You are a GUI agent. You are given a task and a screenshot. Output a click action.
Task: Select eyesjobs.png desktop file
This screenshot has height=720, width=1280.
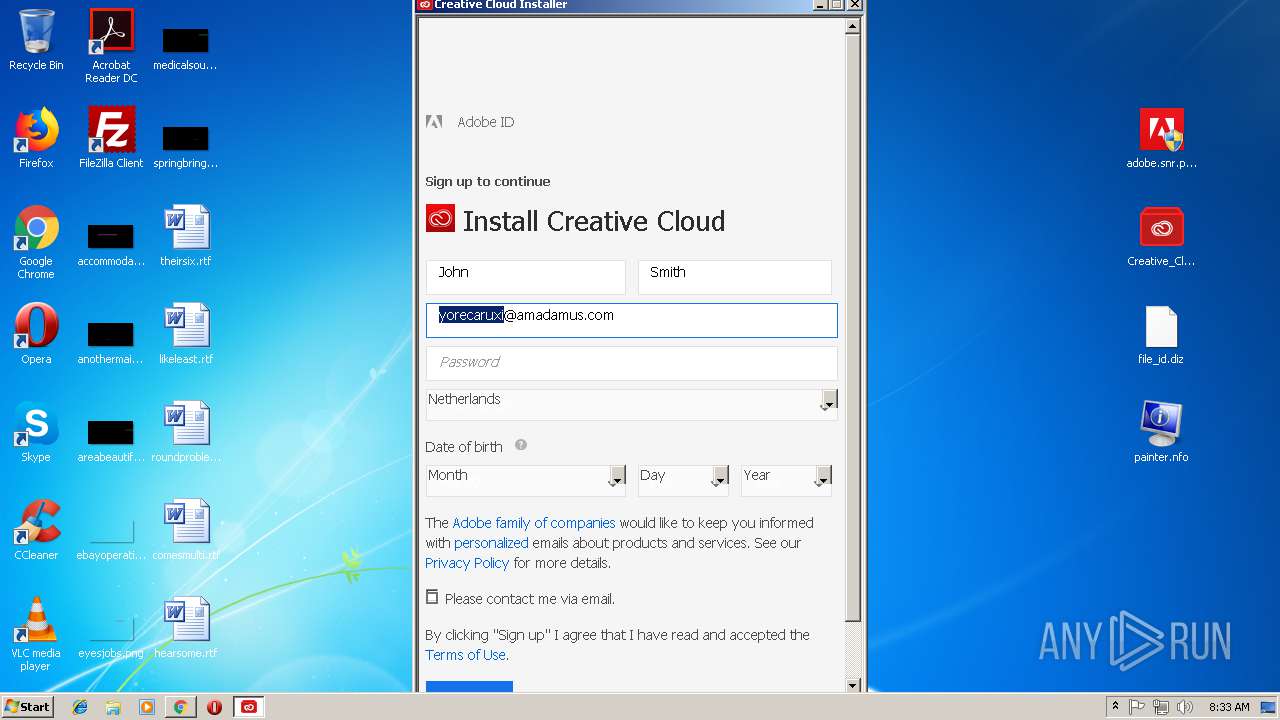coord(111,636)
